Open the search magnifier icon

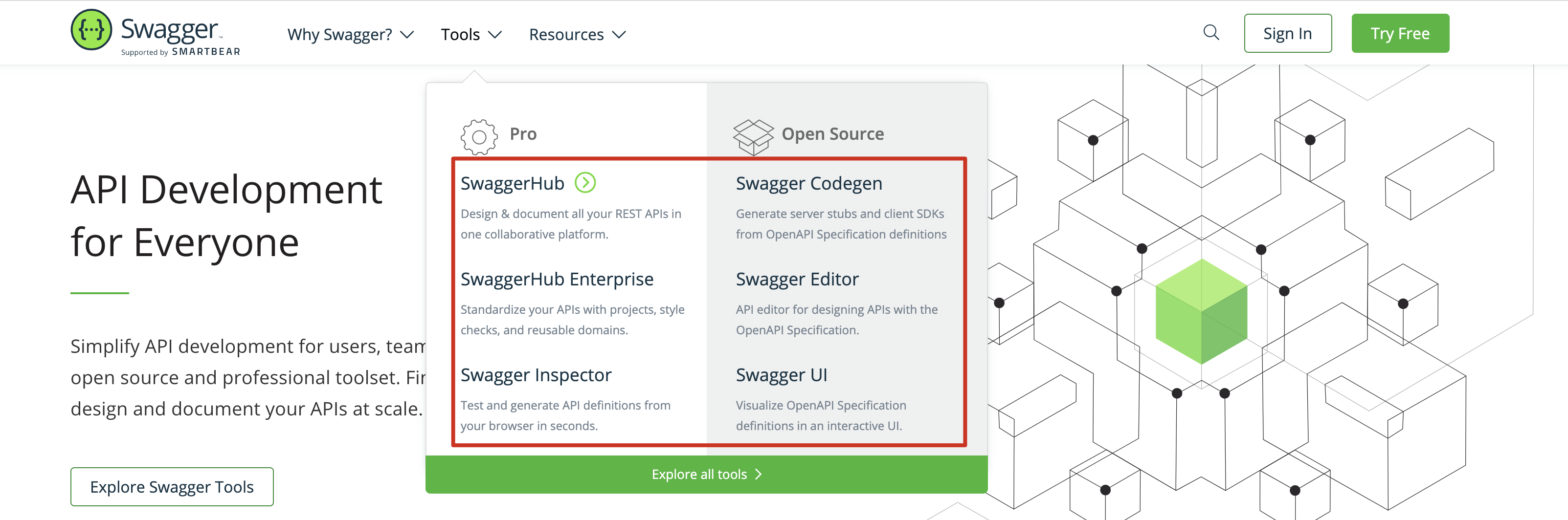coord(1211,33)
